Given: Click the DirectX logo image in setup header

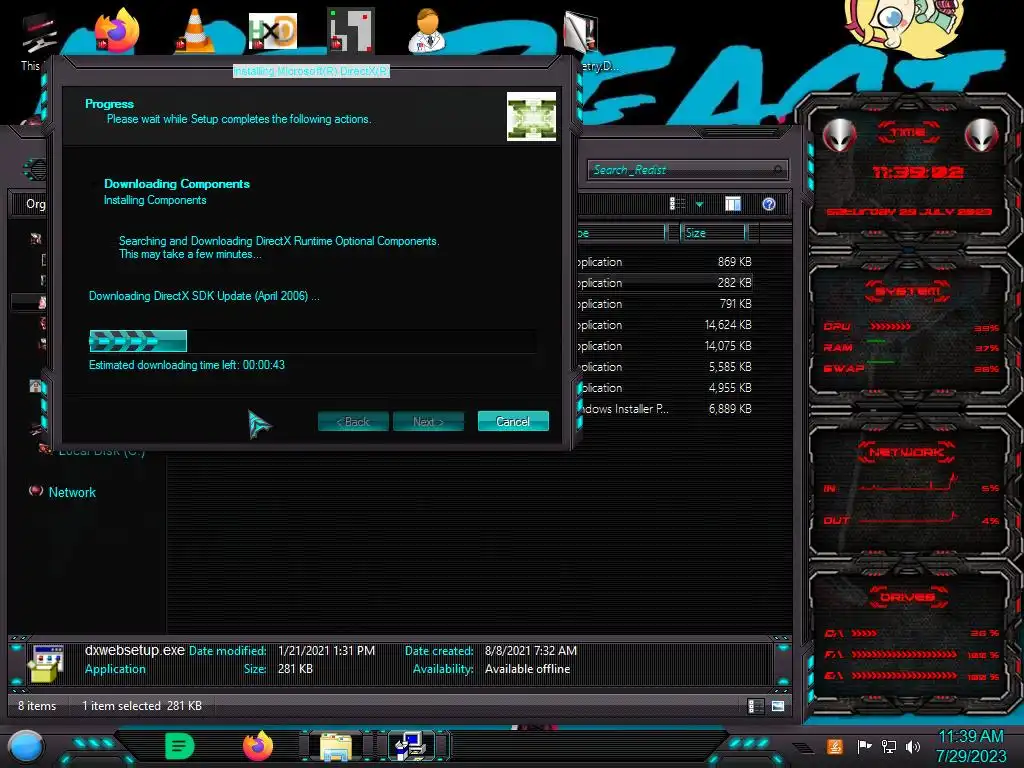Looking at the screenshot, I should click(532, 116).
